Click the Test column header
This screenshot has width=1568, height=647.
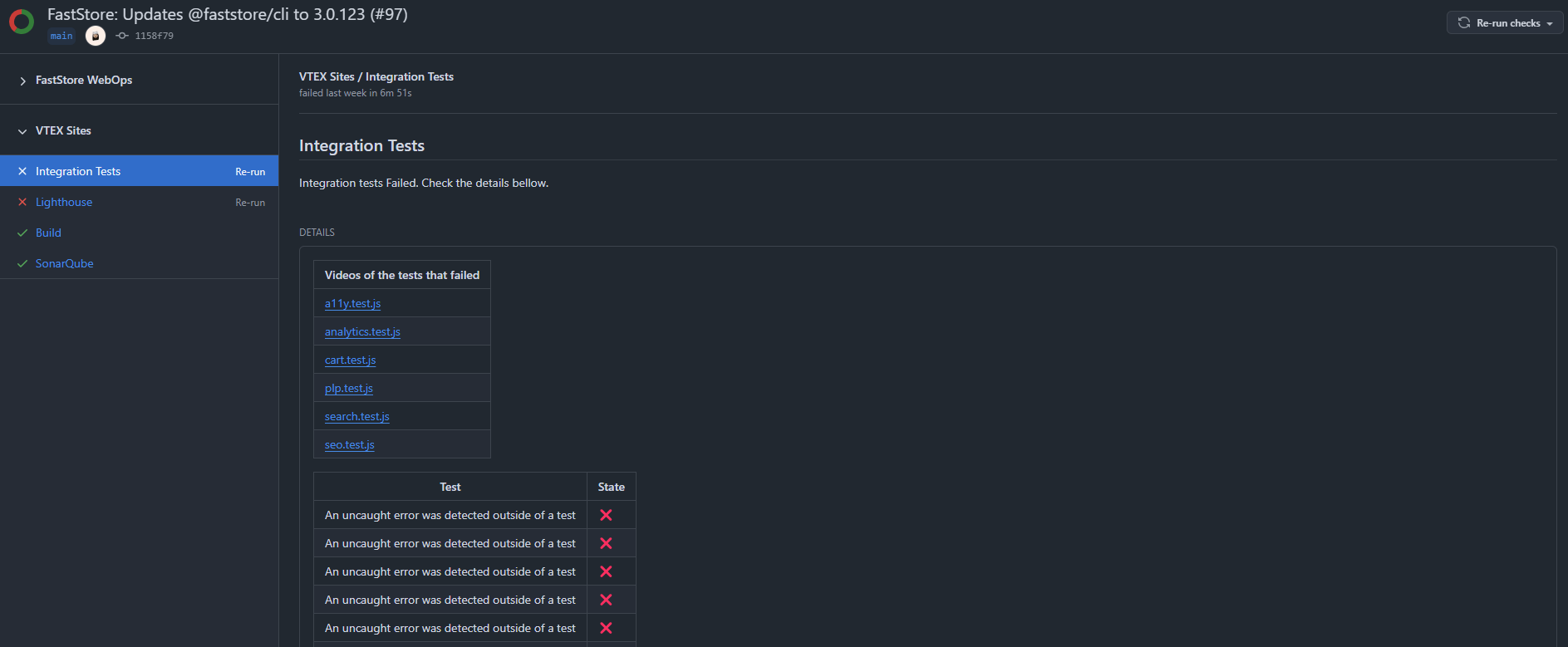(450, 487)
